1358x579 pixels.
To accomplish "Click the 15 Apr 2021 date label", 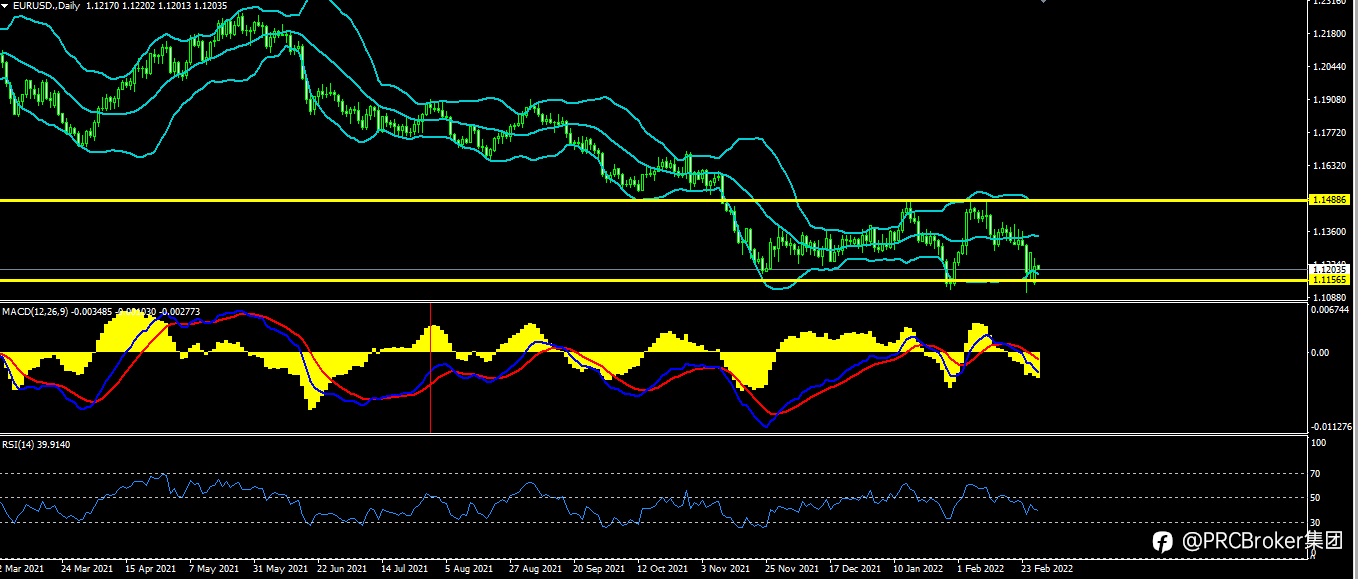I will point(149,569).
